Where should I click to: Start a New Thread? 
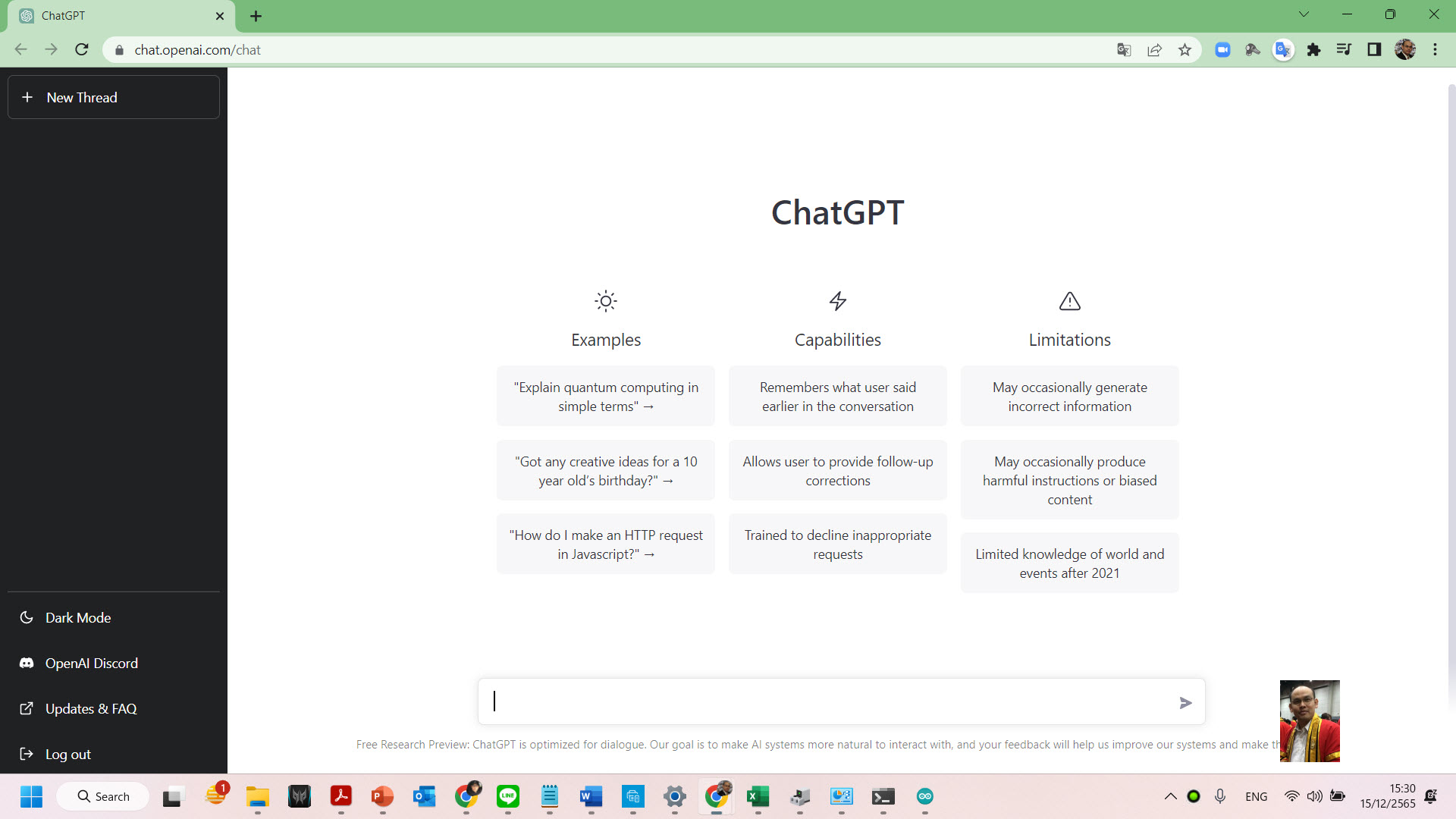(114, 97)
